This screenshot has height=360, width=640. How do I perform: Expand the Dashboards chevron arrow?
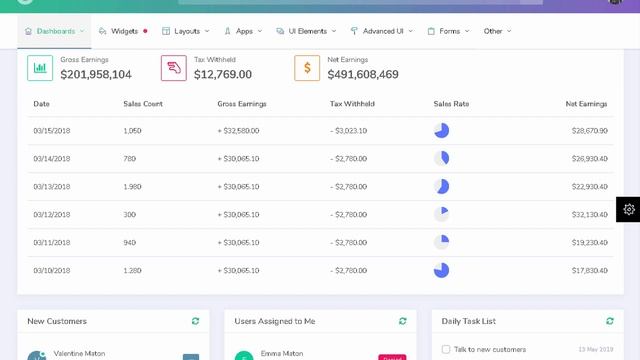click(82, 31)
